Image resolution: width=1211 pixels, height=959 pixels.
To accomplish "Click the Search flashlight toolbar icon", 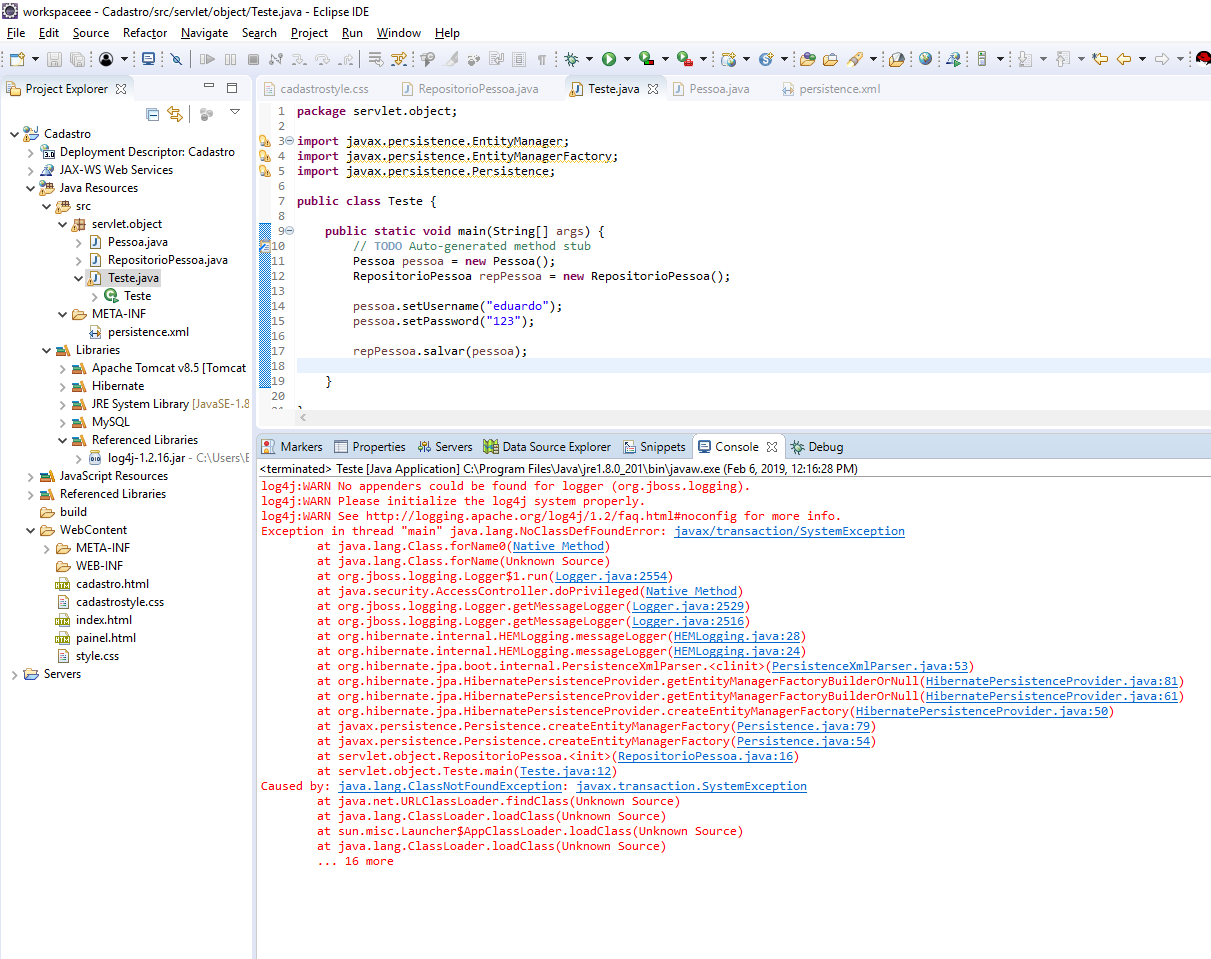I will point(855,59).
